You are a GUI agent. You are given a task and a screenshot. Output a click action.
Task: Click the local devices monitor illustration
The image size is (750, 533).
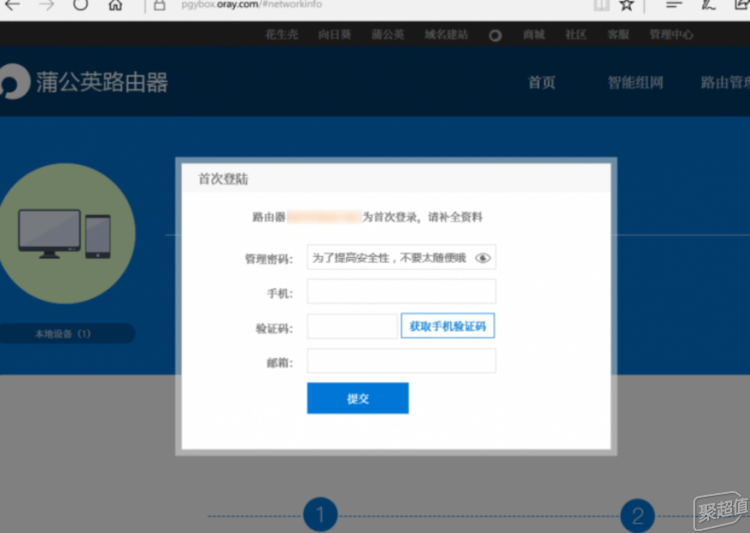pyautogui.click(x=64, y=233)
